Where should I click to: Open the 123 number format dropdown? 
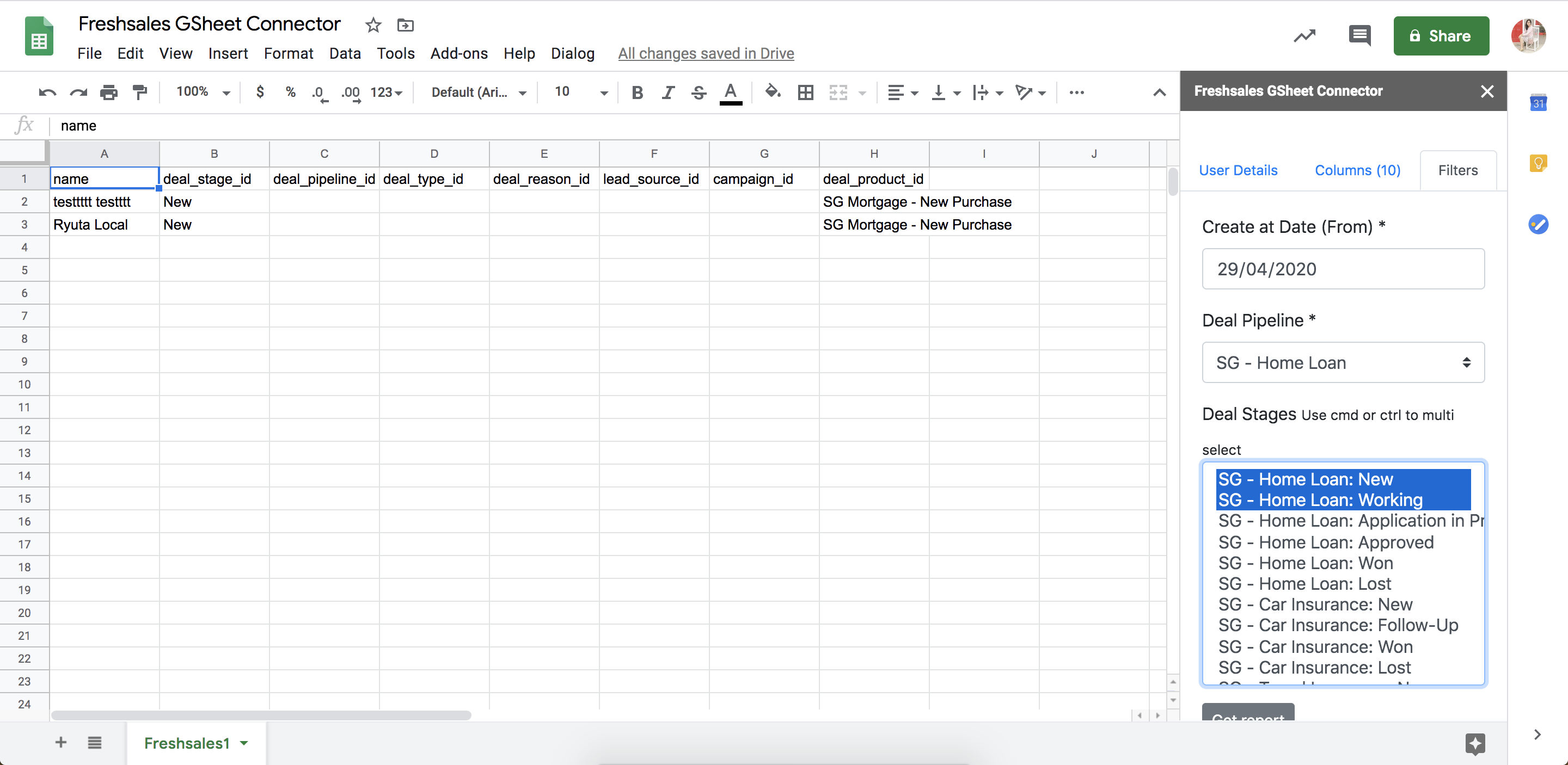tap(387, 92)
